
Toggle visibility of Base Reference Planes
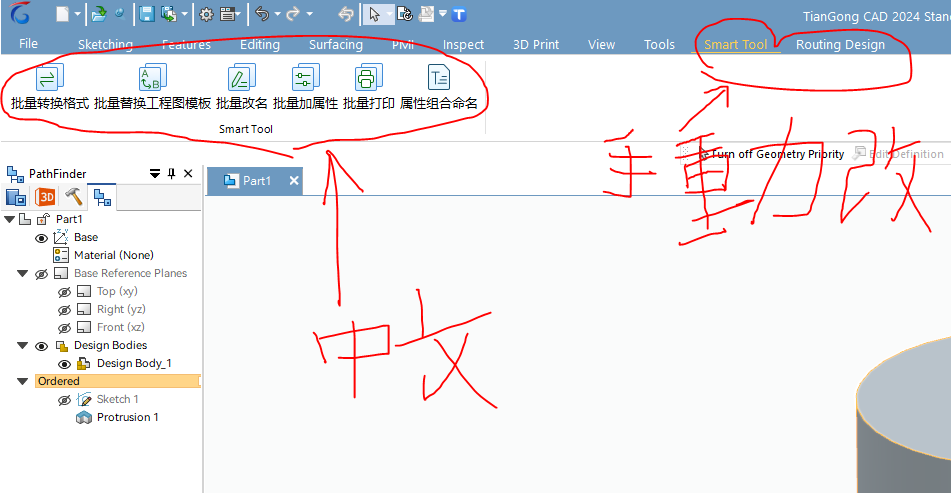41,274
